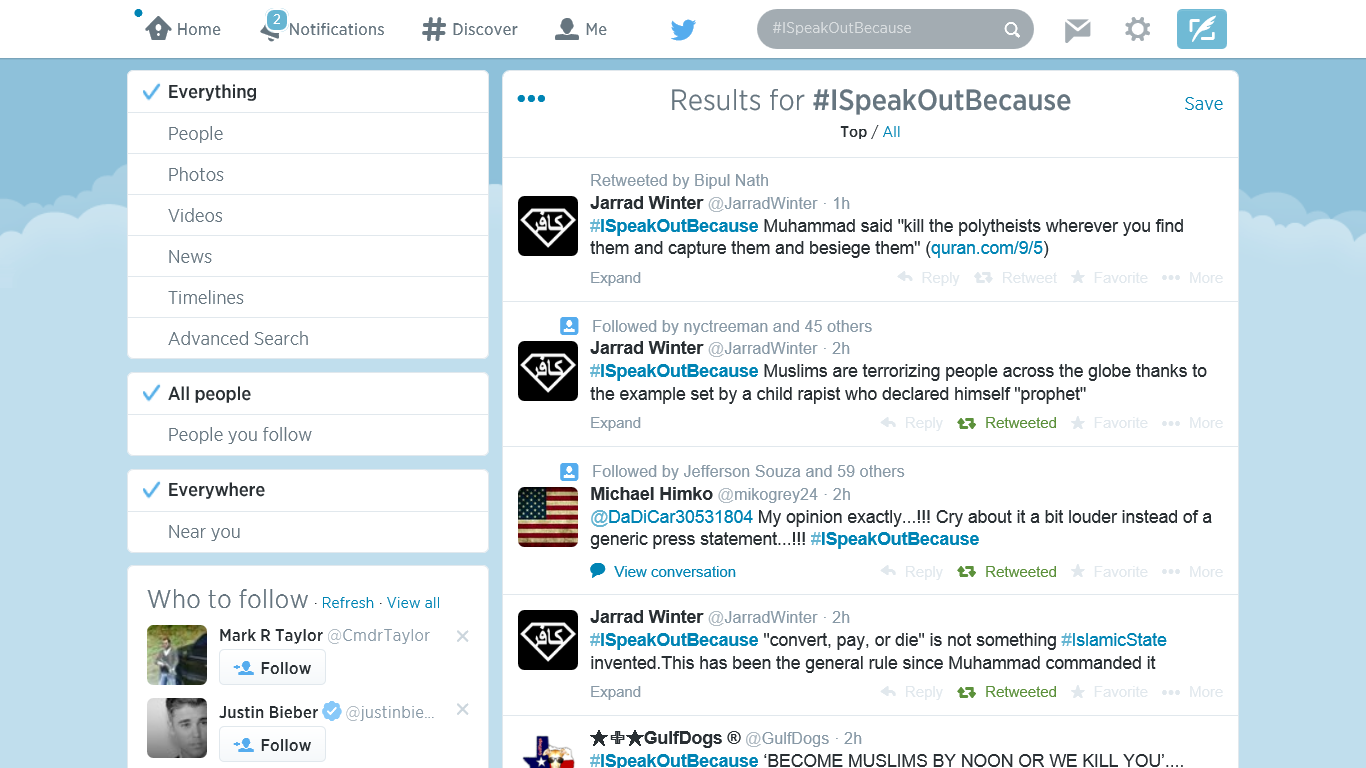This screenshot has width=1366, height=768.
Task: Open the Discover tab
Action: [470, 29]
